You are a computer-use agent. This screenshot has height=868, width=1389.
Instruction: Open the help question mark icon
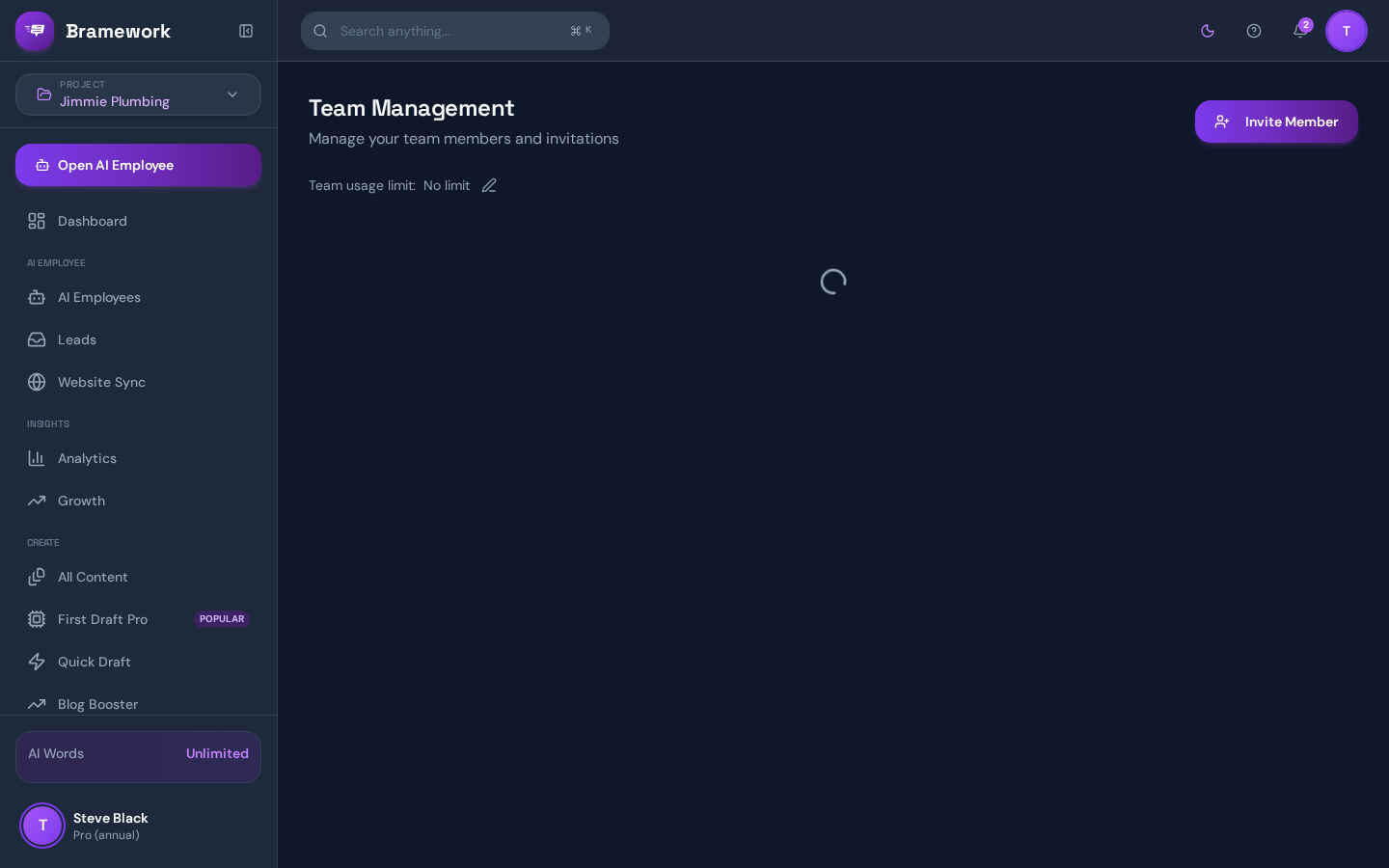click(1254, 31)
